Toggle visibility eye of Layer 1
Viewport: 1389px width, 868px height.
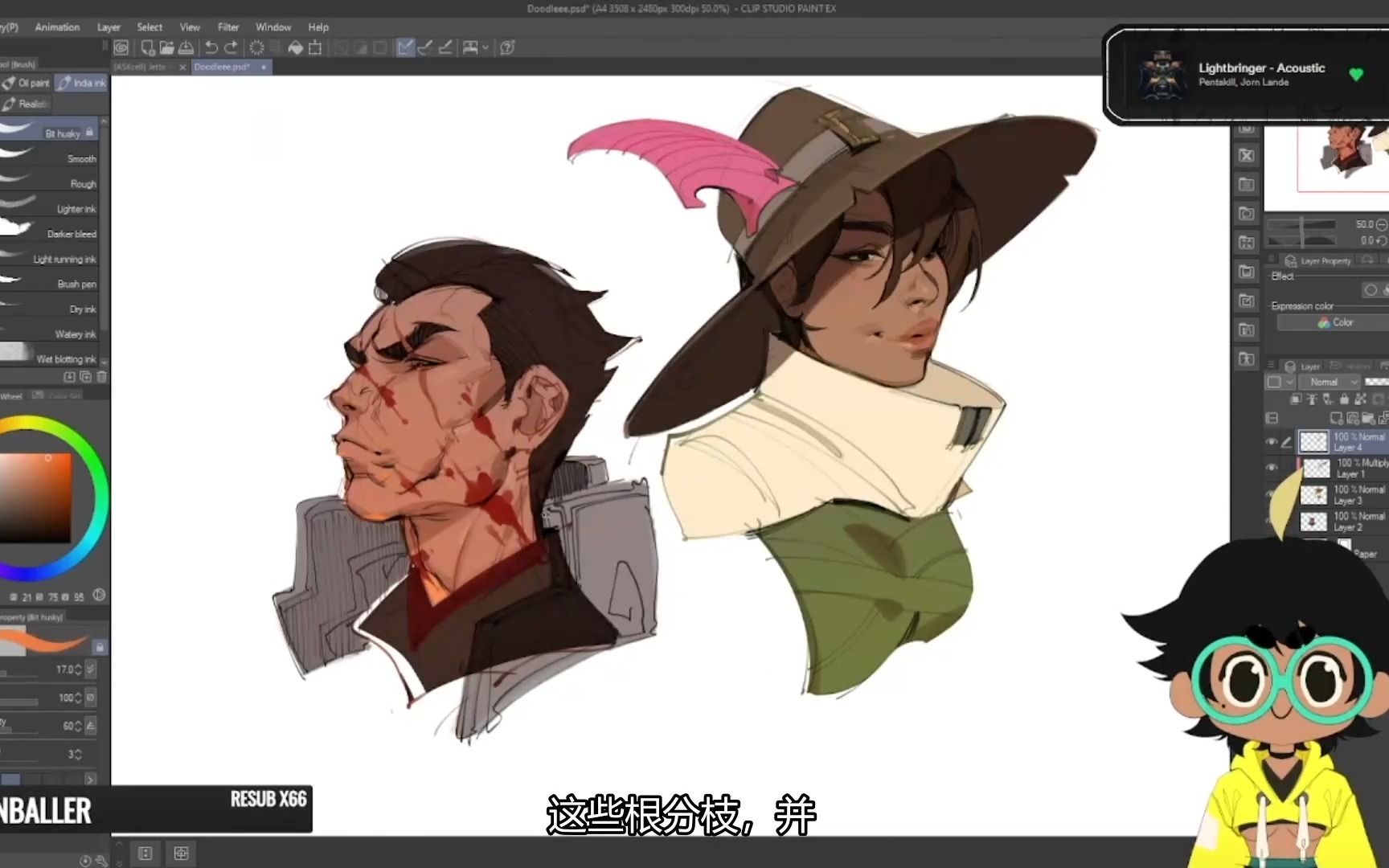tap(1272, 468)
